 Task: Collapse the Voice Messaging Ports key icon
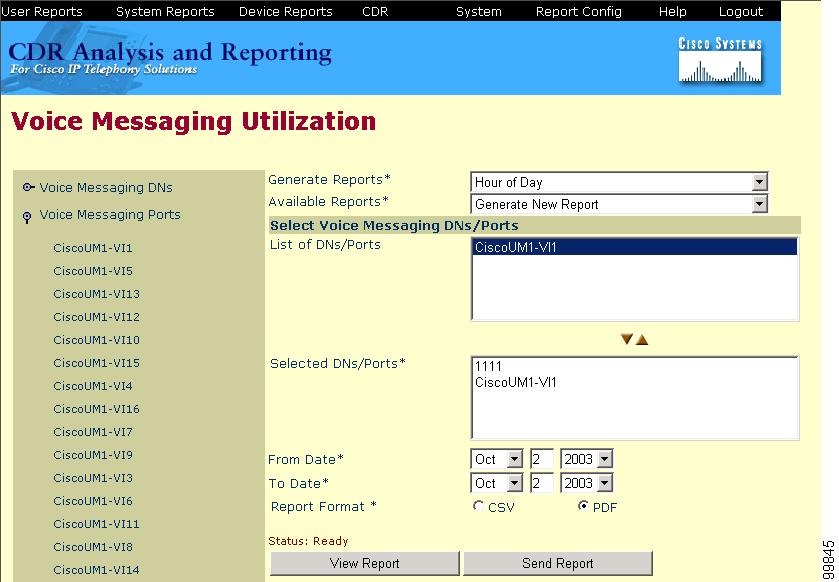27,217
